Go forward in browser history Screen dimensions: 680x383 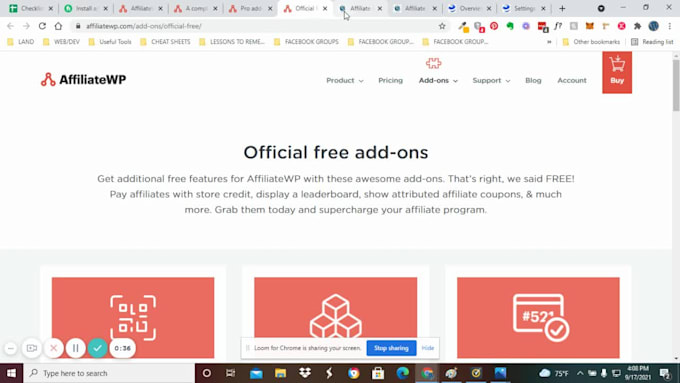(26, 26)
